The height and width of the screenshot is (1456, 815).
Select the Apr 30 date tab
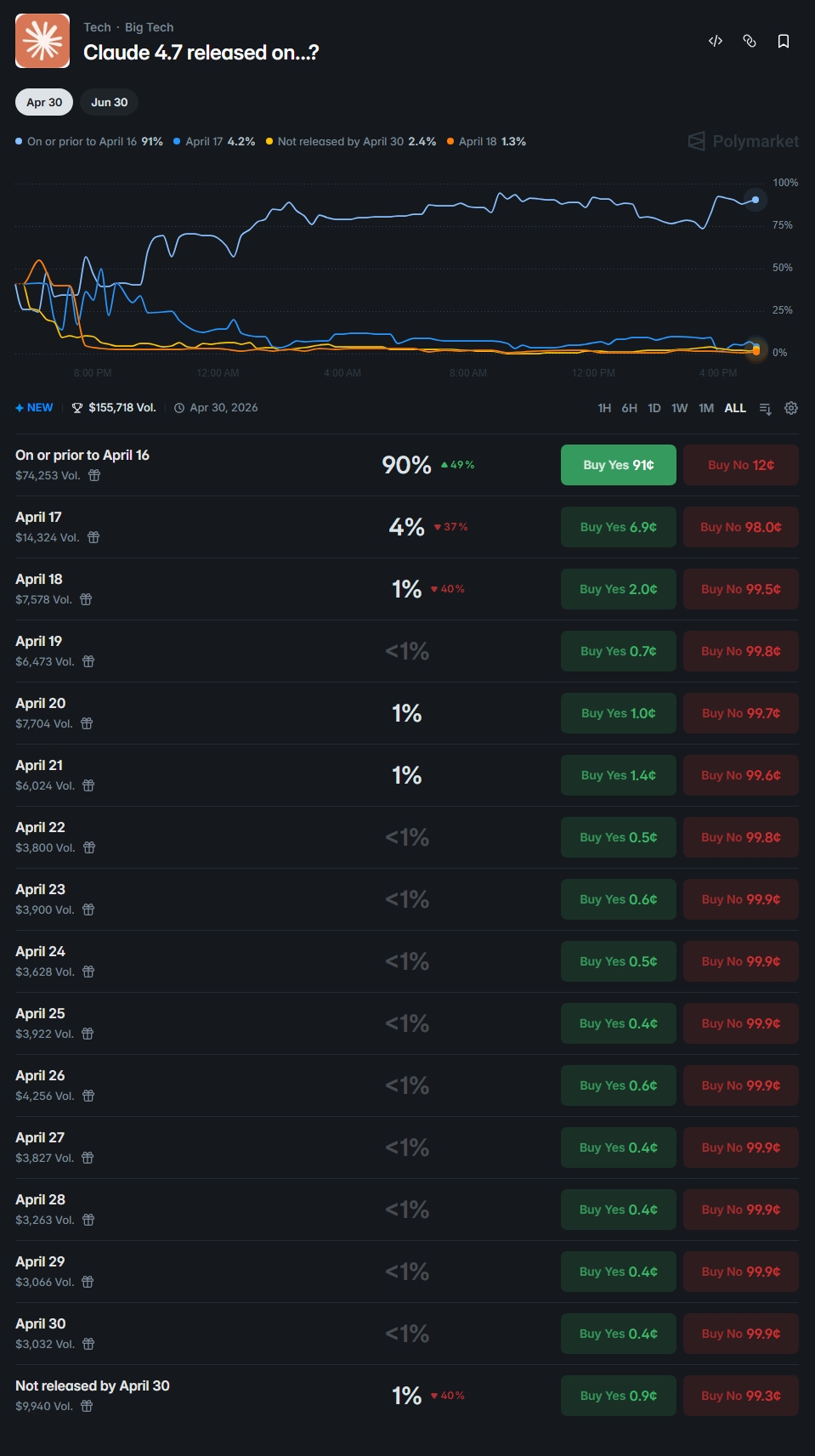click(x=44, y=102)
